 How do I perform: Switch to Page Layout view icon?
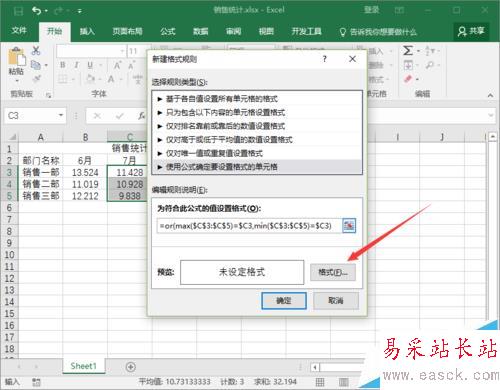click(x=343, y=382)
